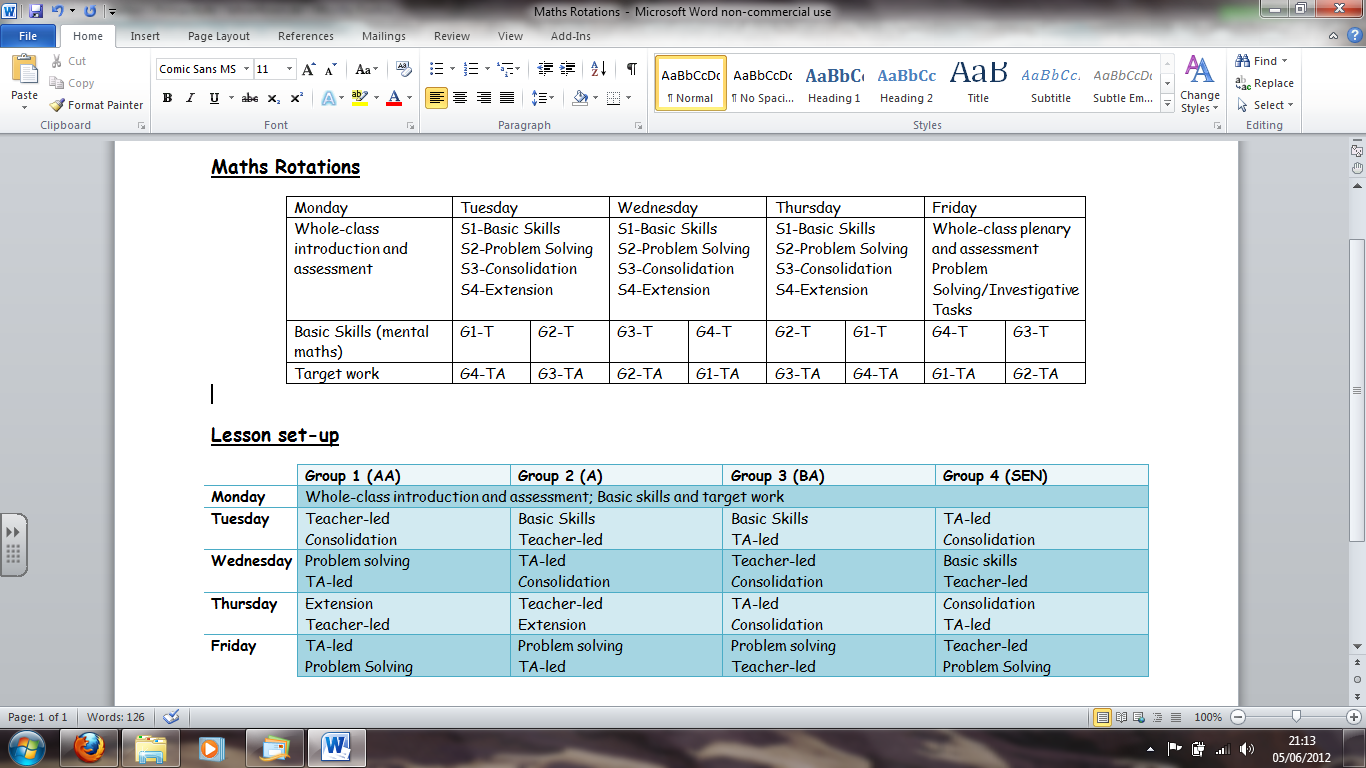1366x768 pixels.
Task: Open the Page Layout tab
Action: point(219,36)
